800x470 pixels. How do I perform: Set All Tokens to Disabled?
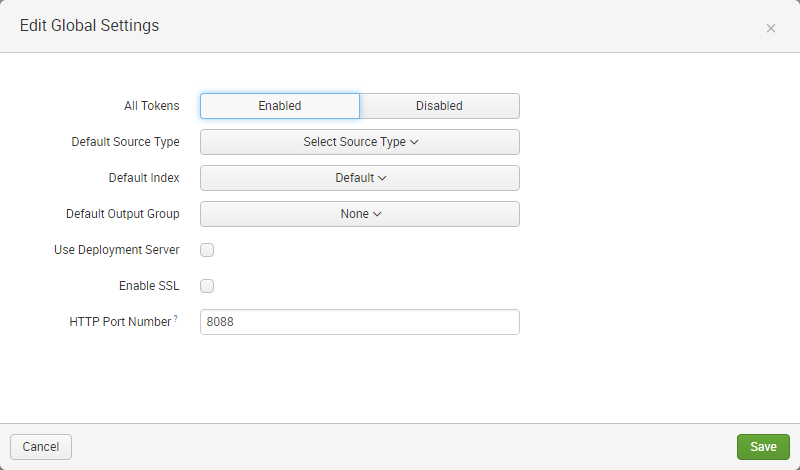pos(439,106)
